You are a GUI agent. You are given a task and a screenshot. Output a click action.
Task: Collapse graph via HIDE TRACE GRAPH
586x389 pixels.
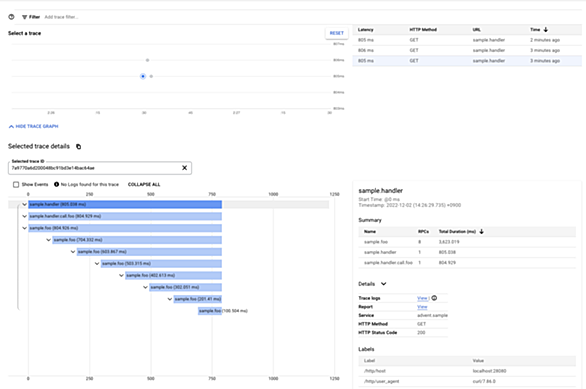34,126
